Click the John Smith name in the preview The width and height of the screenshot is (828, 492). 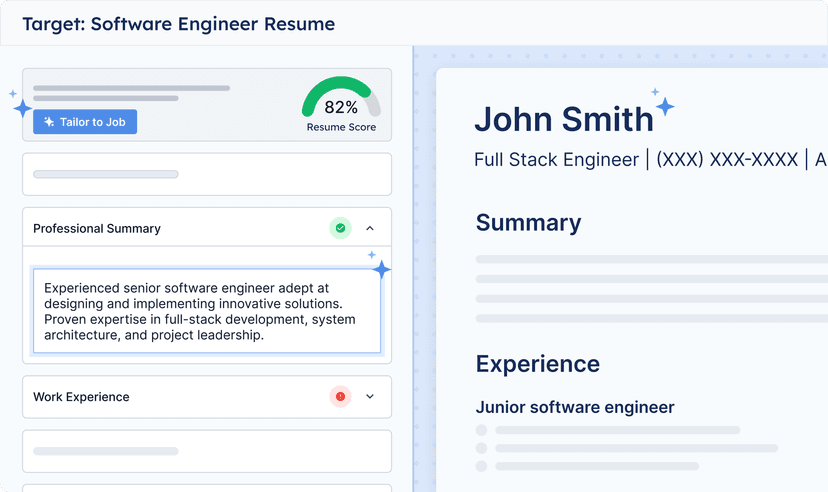(564, 119)
